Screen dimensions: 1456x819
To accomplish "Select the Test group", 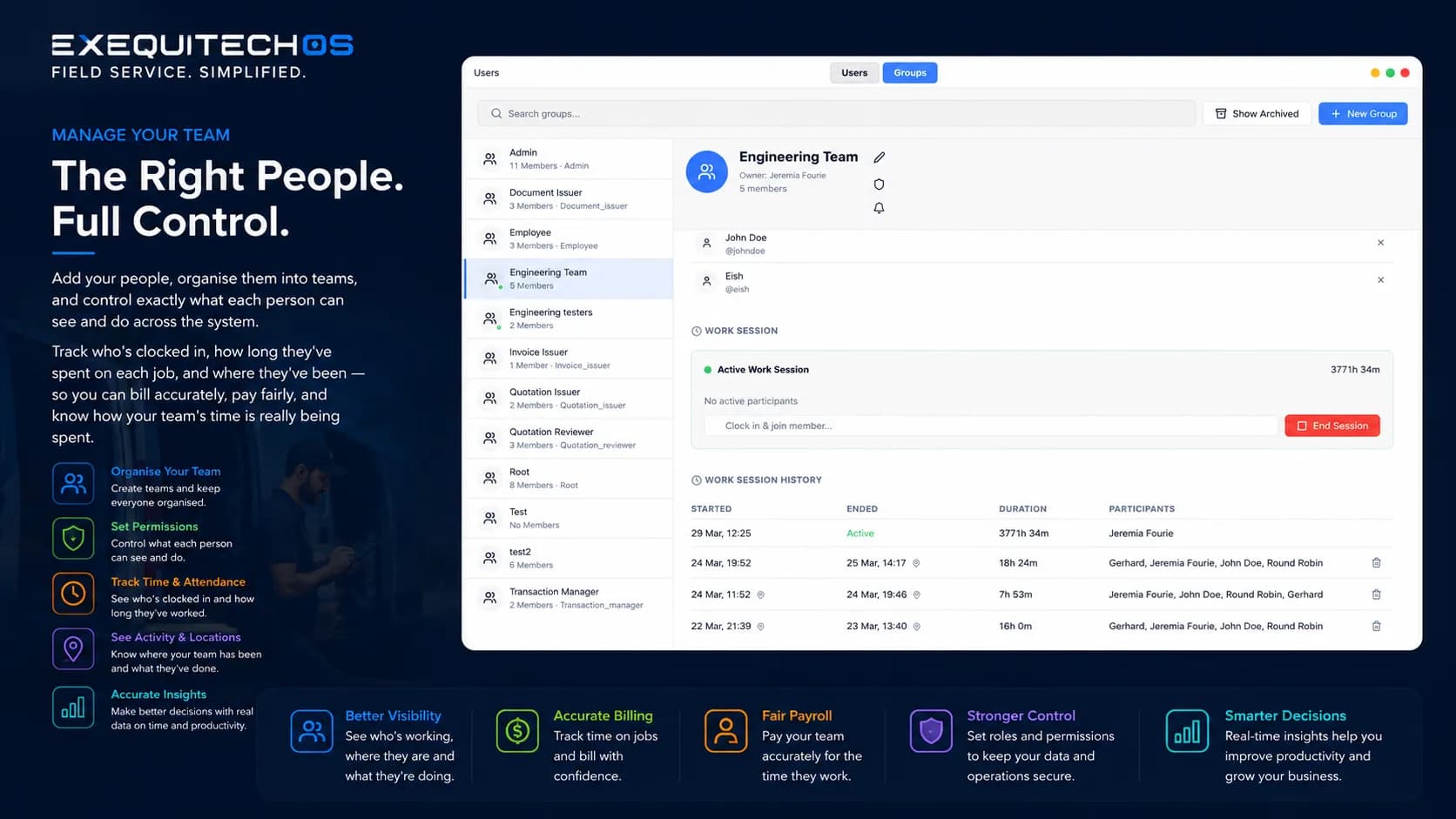I will point(569,518).
